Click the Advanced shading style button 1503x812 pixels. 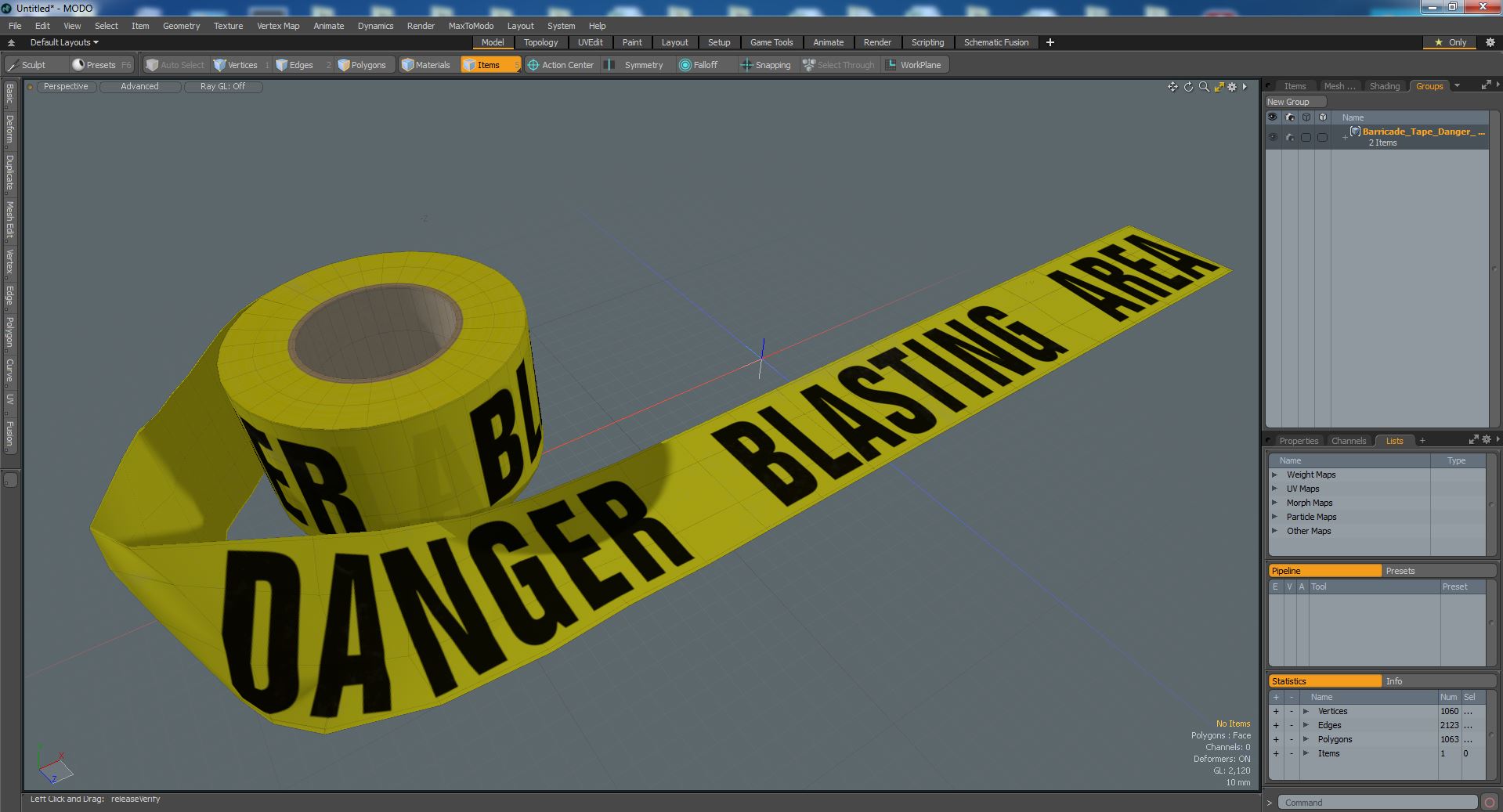click(139, 87)
